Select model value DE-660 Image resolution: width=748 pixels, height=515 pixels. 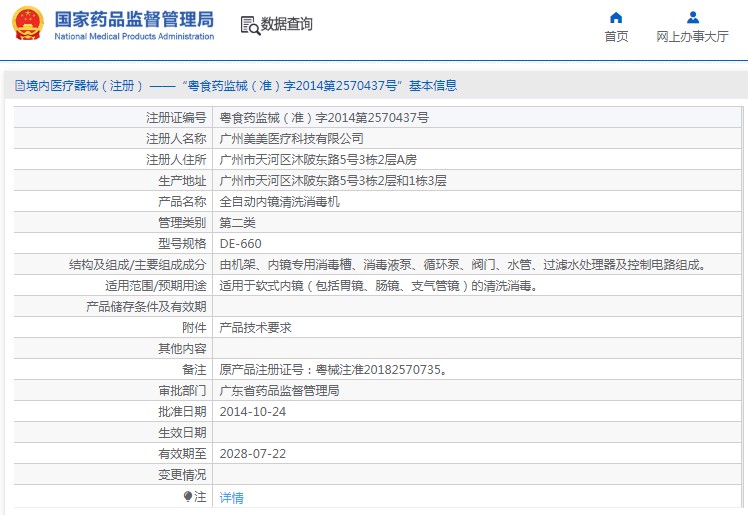(240, 244)
